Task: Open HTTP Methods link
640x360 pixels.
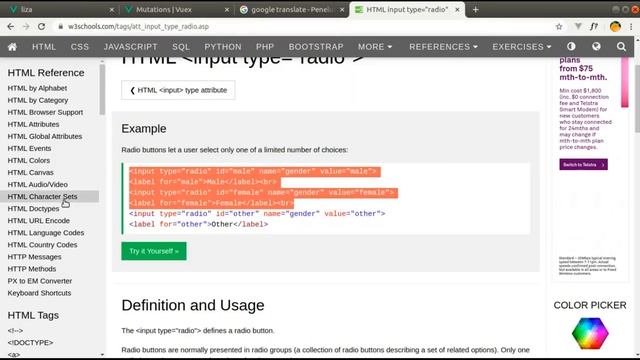Action: 31,269
